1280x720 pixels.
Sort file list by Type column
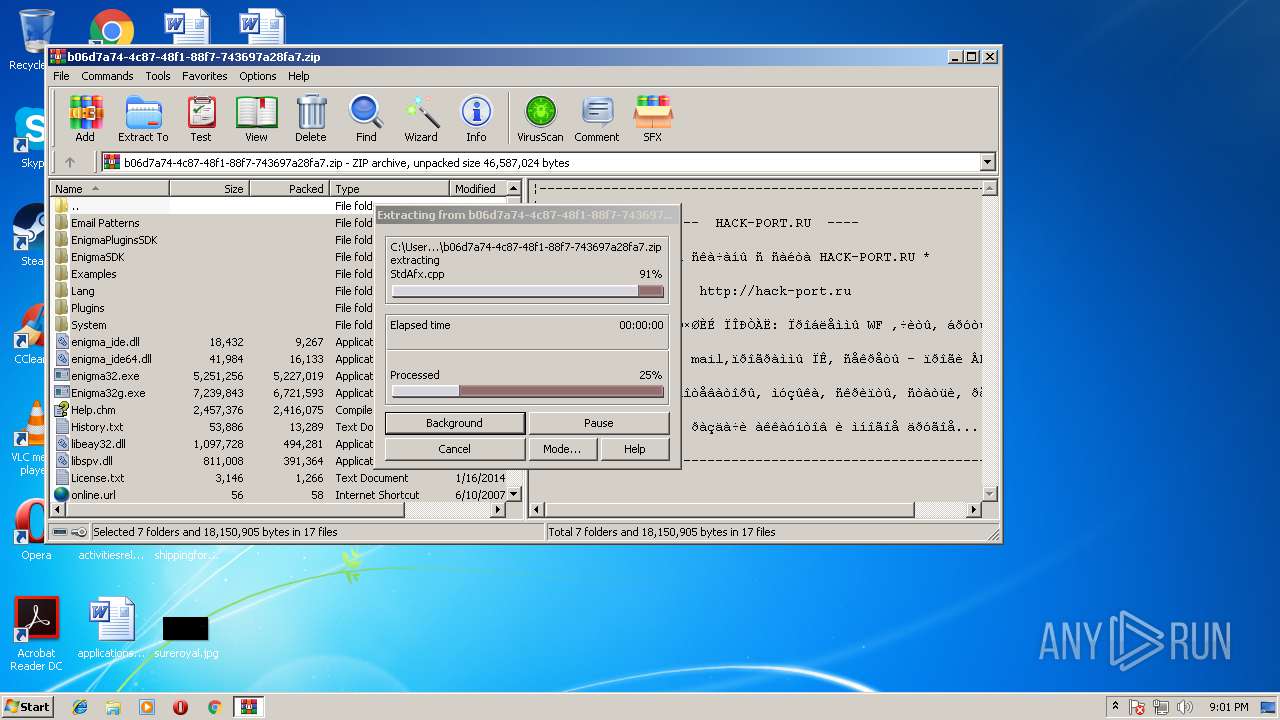389,188
